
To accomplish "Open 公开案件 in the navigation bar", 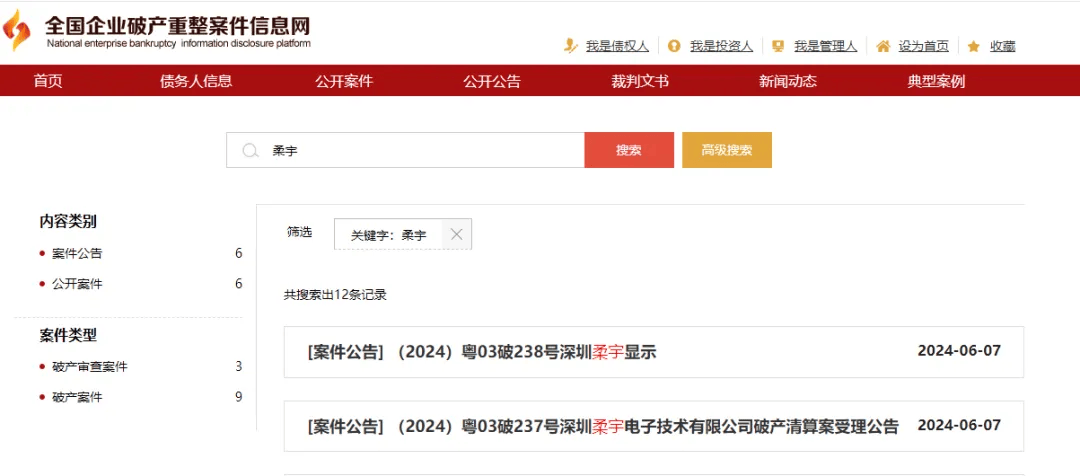I will (x=344, y=81).
